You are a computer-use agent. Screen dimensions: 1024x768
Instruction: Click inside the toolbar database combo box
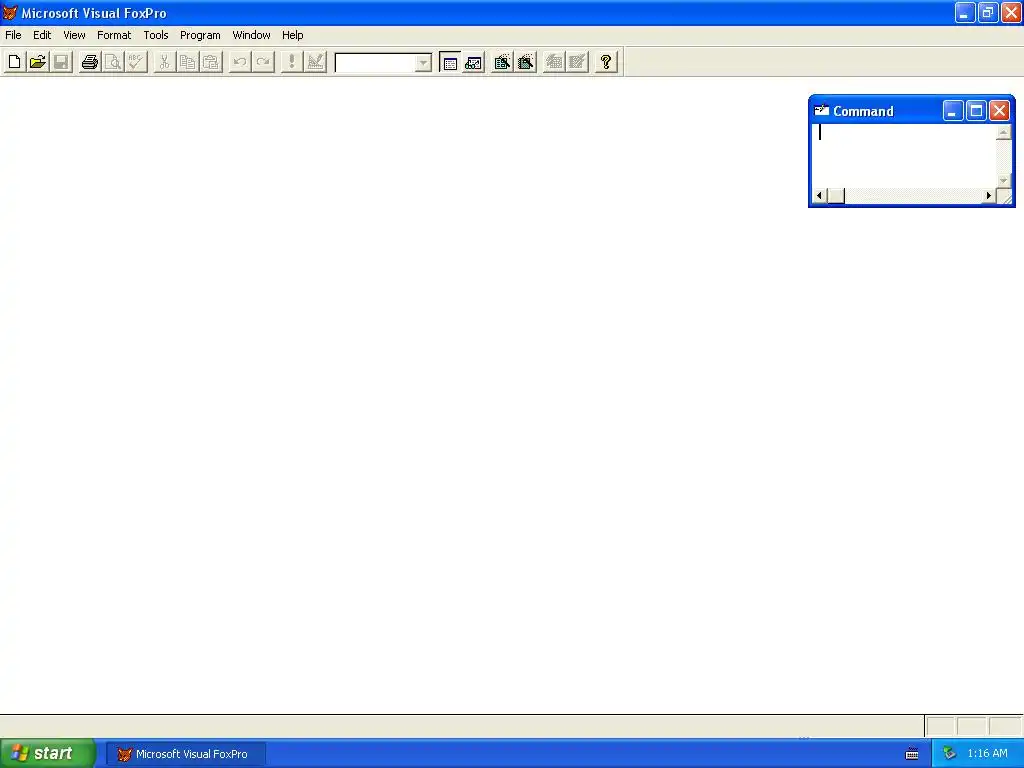[376, 63]
